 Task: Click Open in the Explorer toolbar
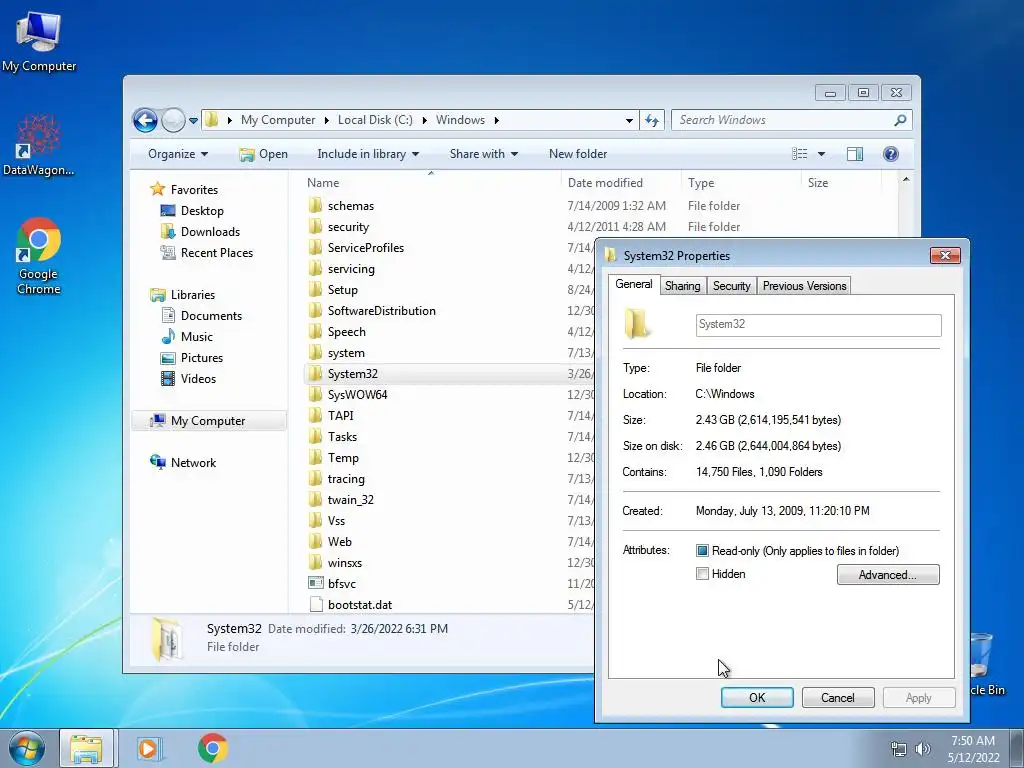click(263, 154)
